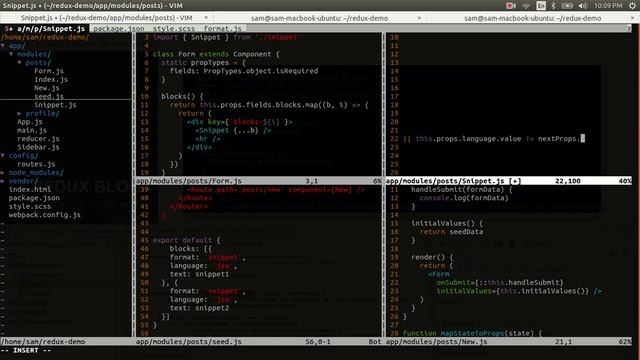This screenshot has width=640, height=360.
Task: Click the app/modules/posts/Snippet.js [+] status line
Action: click(509, 181)
